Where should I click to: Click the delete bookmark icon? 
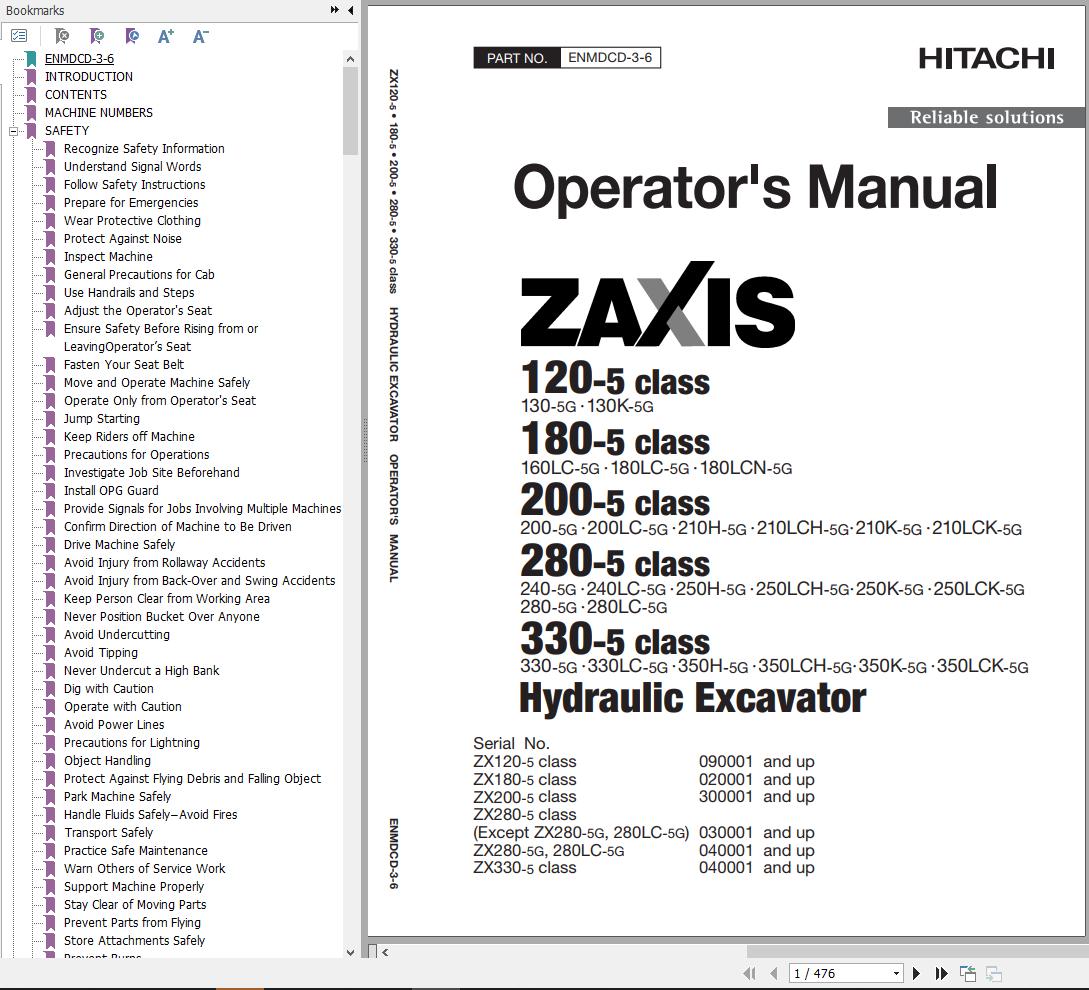(62, 35)
